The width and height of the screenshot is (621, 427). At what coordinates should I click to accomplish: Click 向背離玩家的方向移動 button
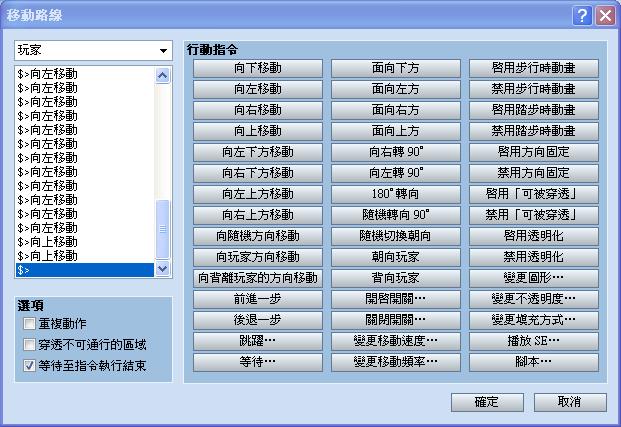(x=258, y=278)
